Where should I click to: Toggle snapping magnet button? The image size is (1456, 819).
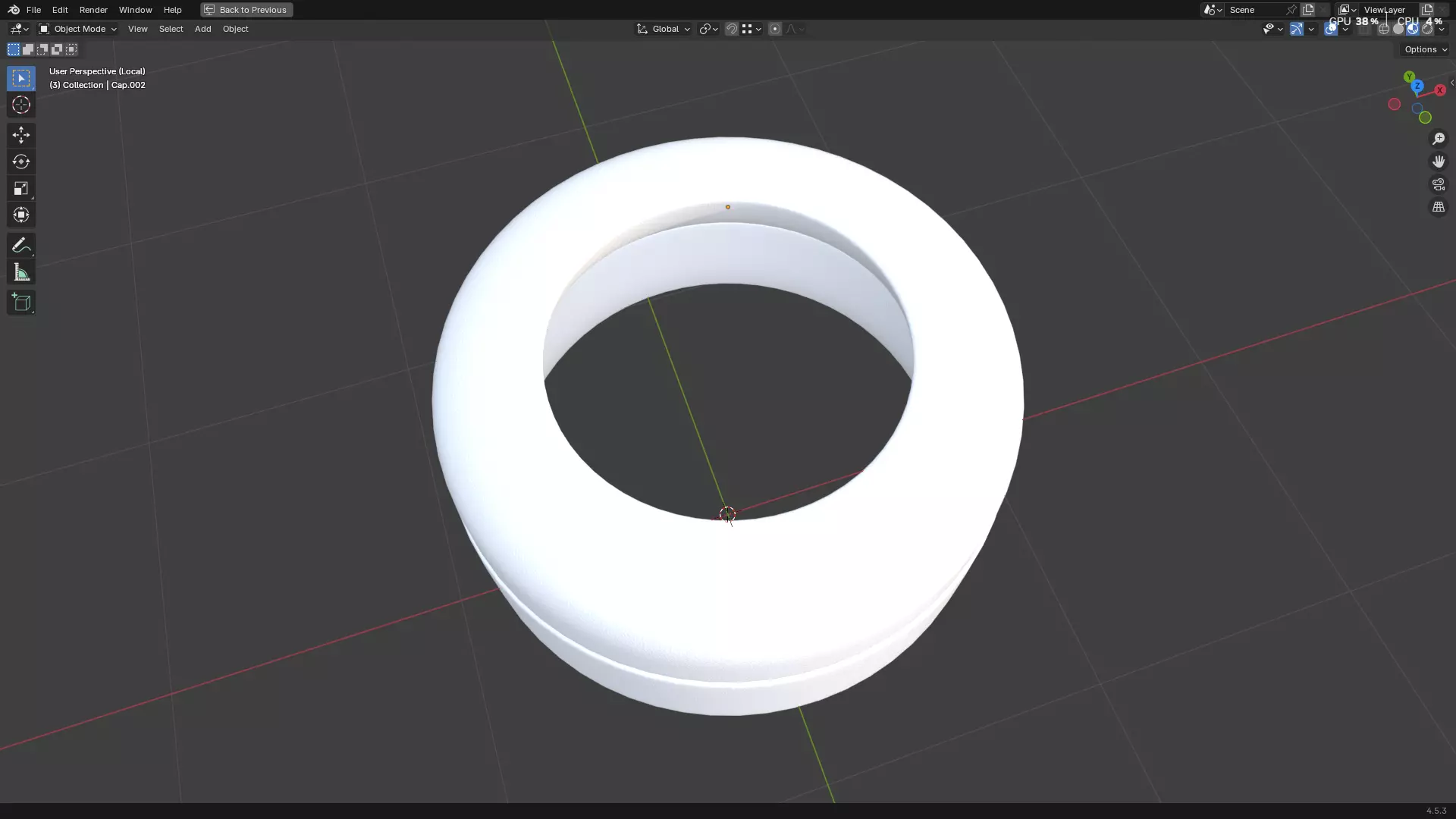[732, 29]
